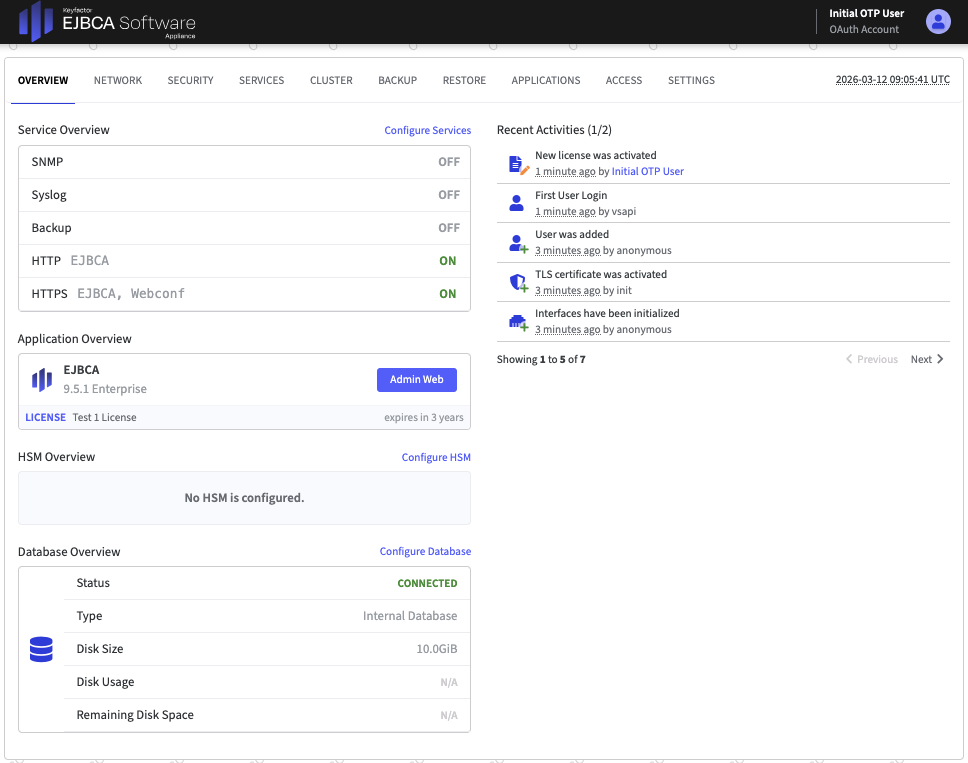Click the network interface icon beside Interfaces have been initialized

point(519,322)
